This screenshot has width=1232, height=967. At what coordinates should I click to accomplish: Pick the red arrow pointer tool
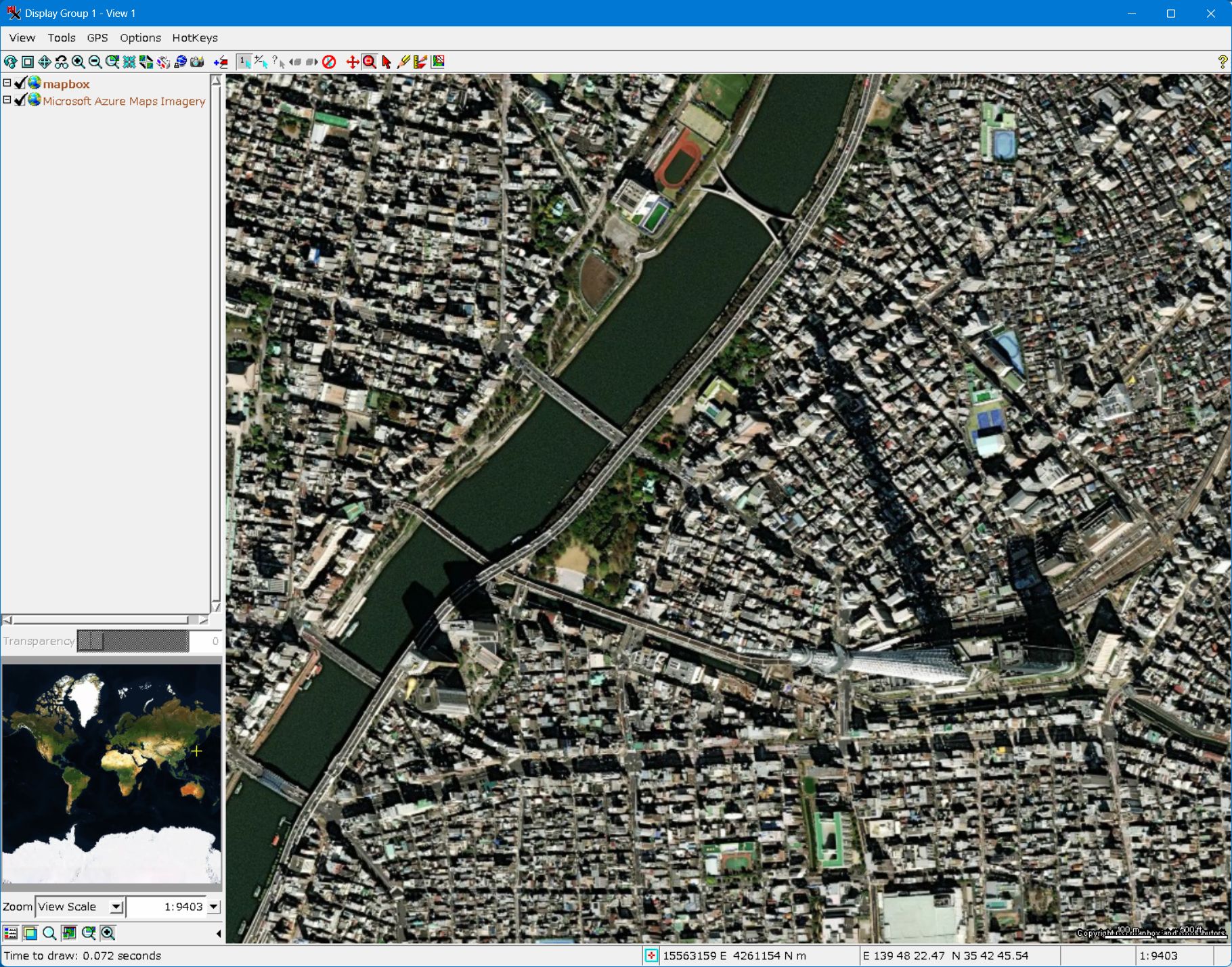coord(387,62)
